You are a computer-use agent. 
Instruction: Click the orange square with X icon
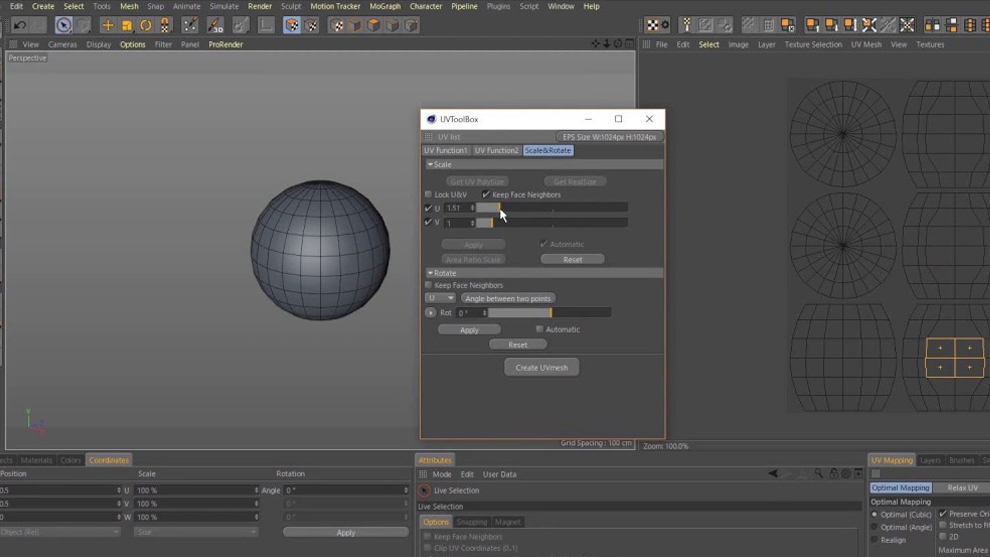click(788, 25)
